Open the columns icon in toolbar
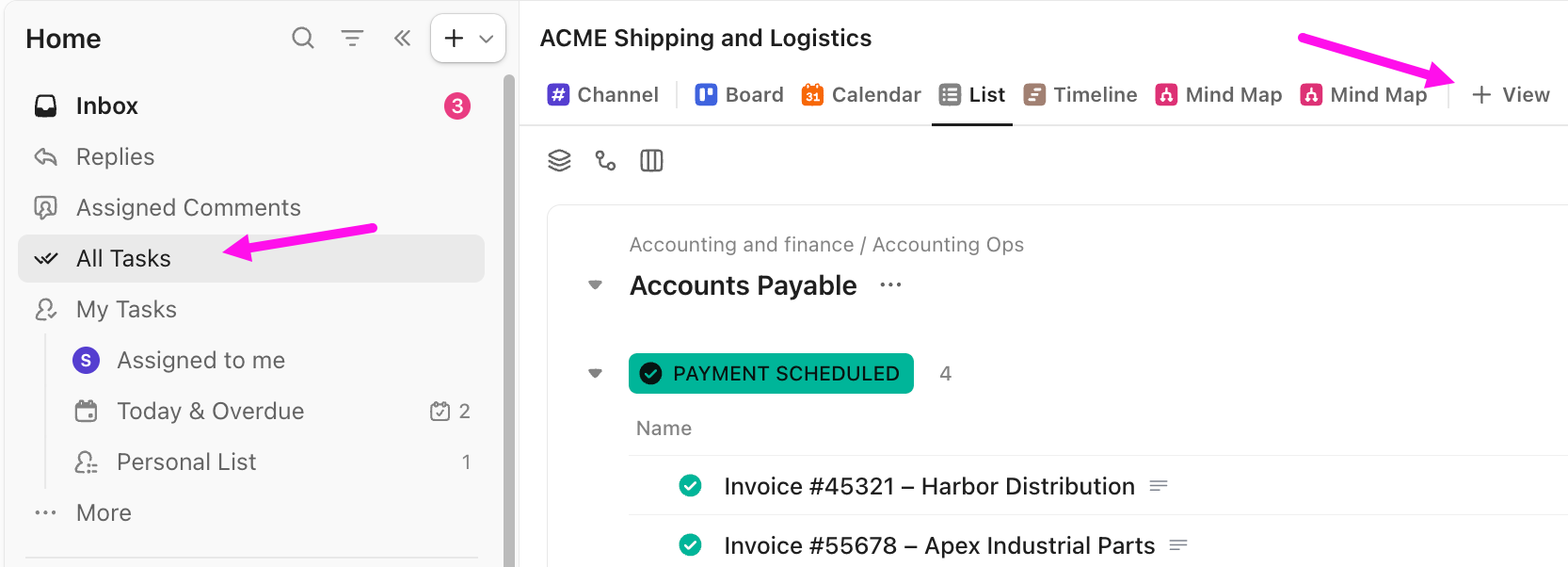 point(651,161)
